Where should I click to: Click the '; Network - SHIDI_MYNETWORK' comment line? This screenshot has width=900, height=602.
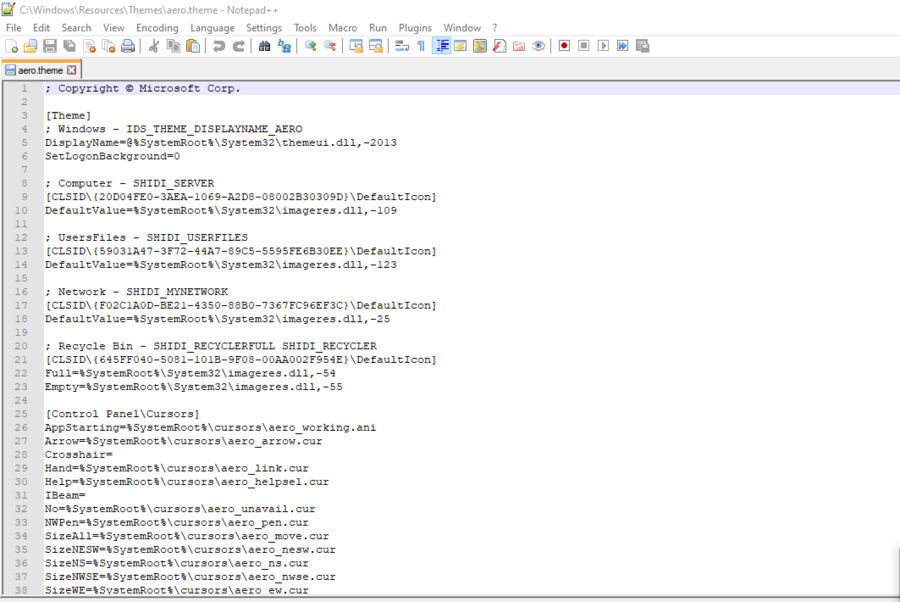pos(136,292)
